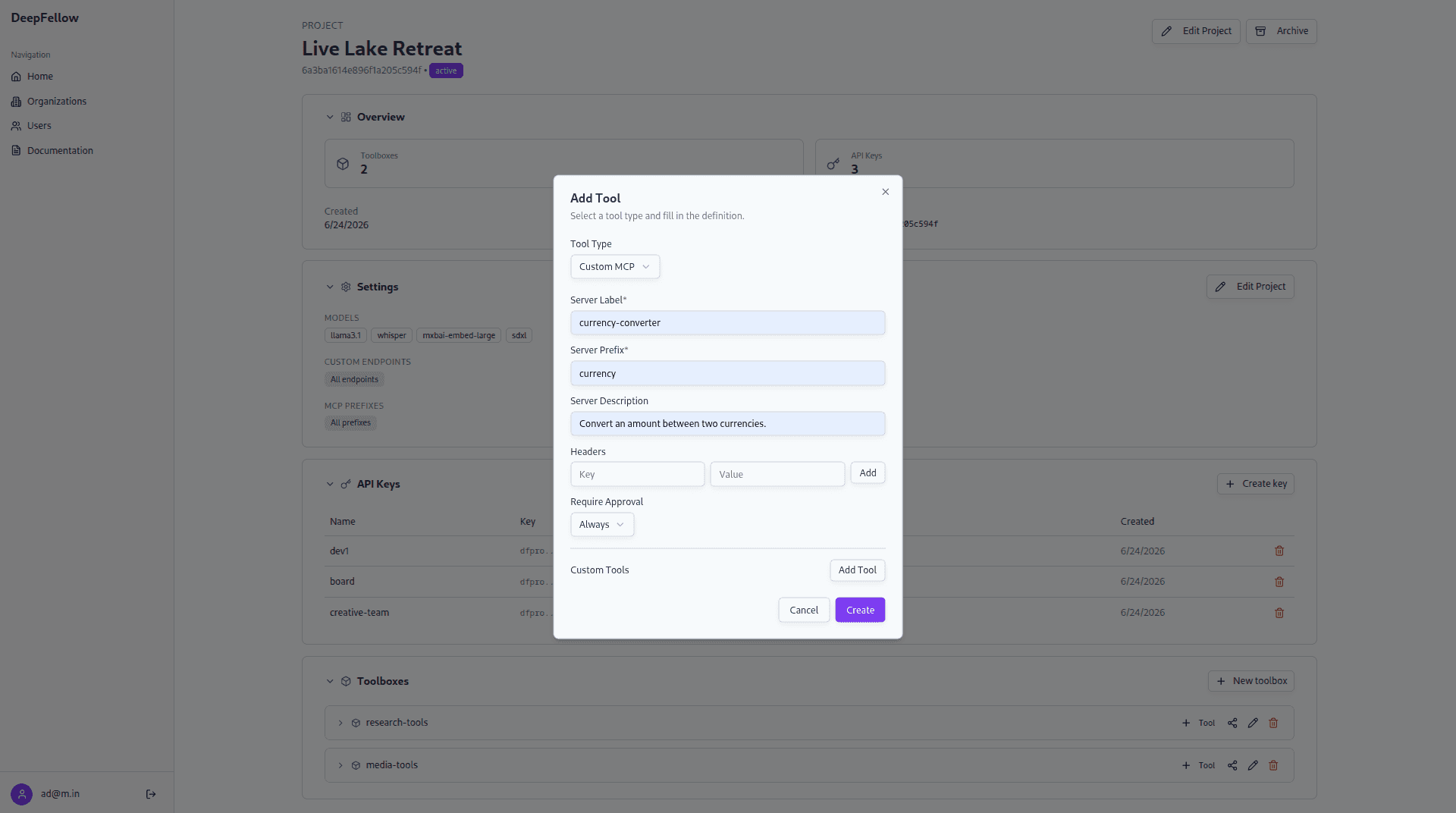Click the sdxl model tag

[519, 336]
